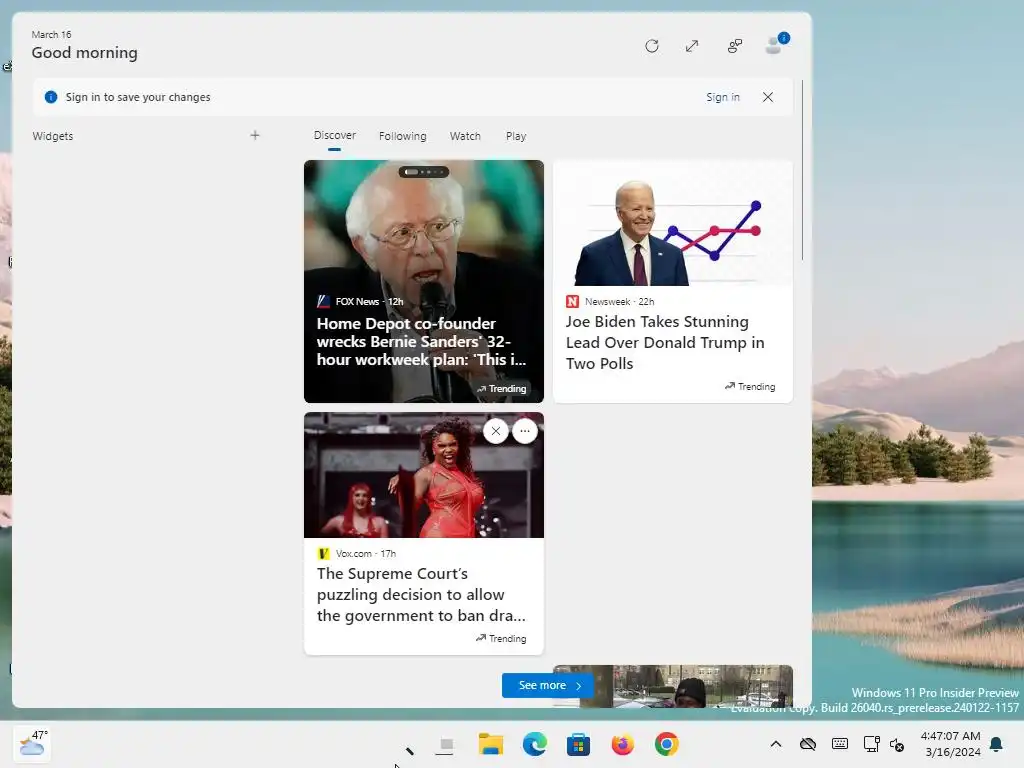1024x768 pixels.
Task: Read the Supreme Court puzzling decision headline
Action: (421, 594)
